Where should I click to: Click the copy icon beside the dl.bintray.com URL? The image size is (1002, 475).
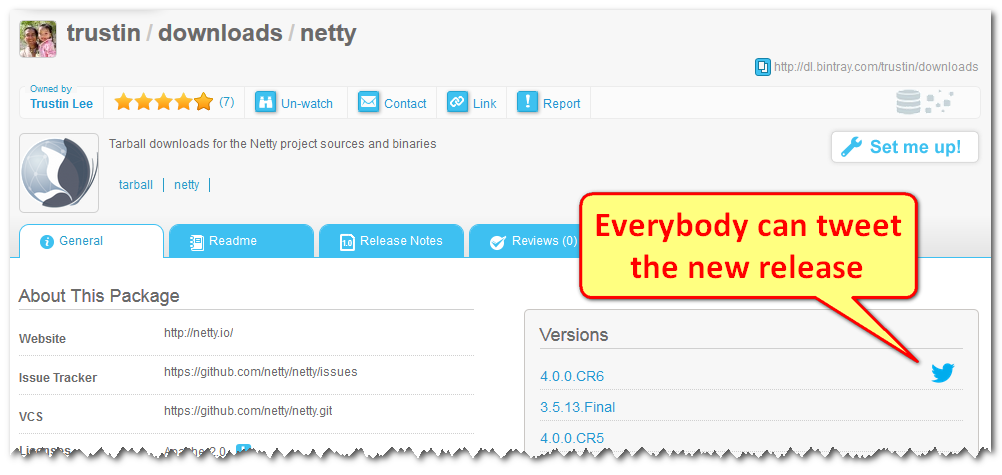coord(763,67)
